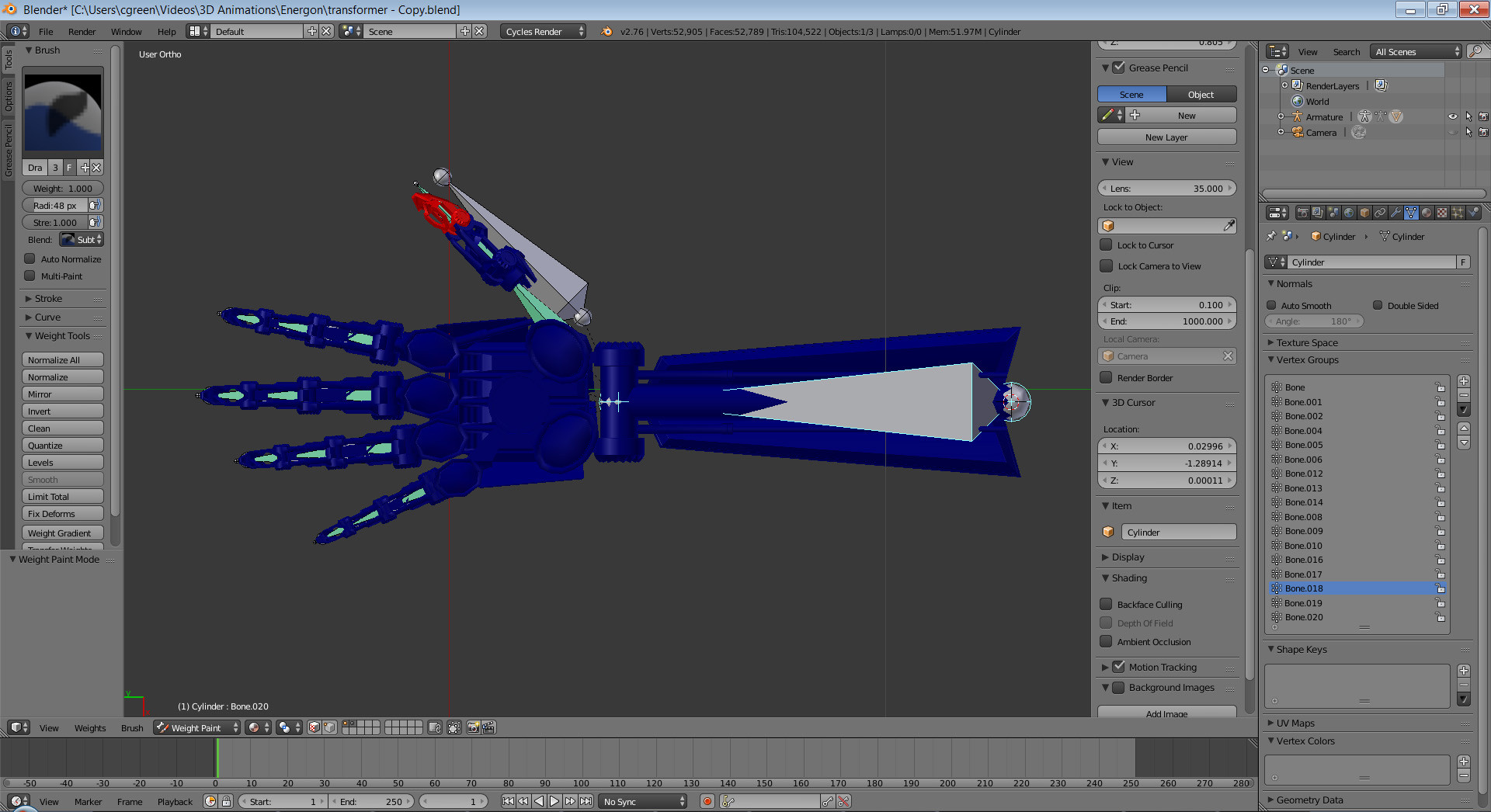Screen dimensions: 1491x812
Task: Open the File menu
Action: [x=46, y=32]
